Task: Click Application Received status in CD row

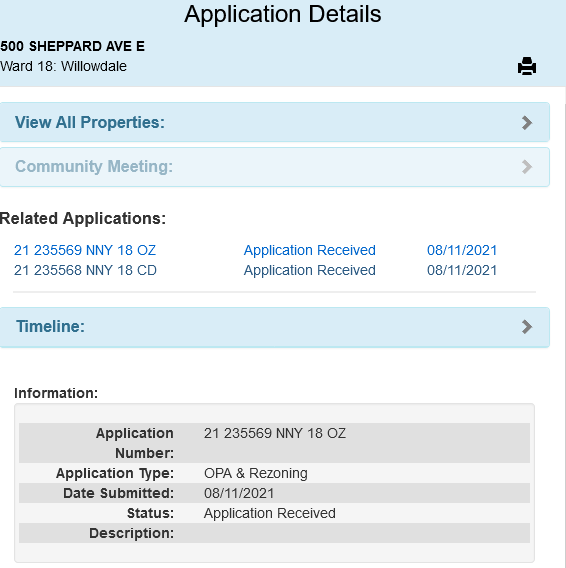Action: pos(309,270)
